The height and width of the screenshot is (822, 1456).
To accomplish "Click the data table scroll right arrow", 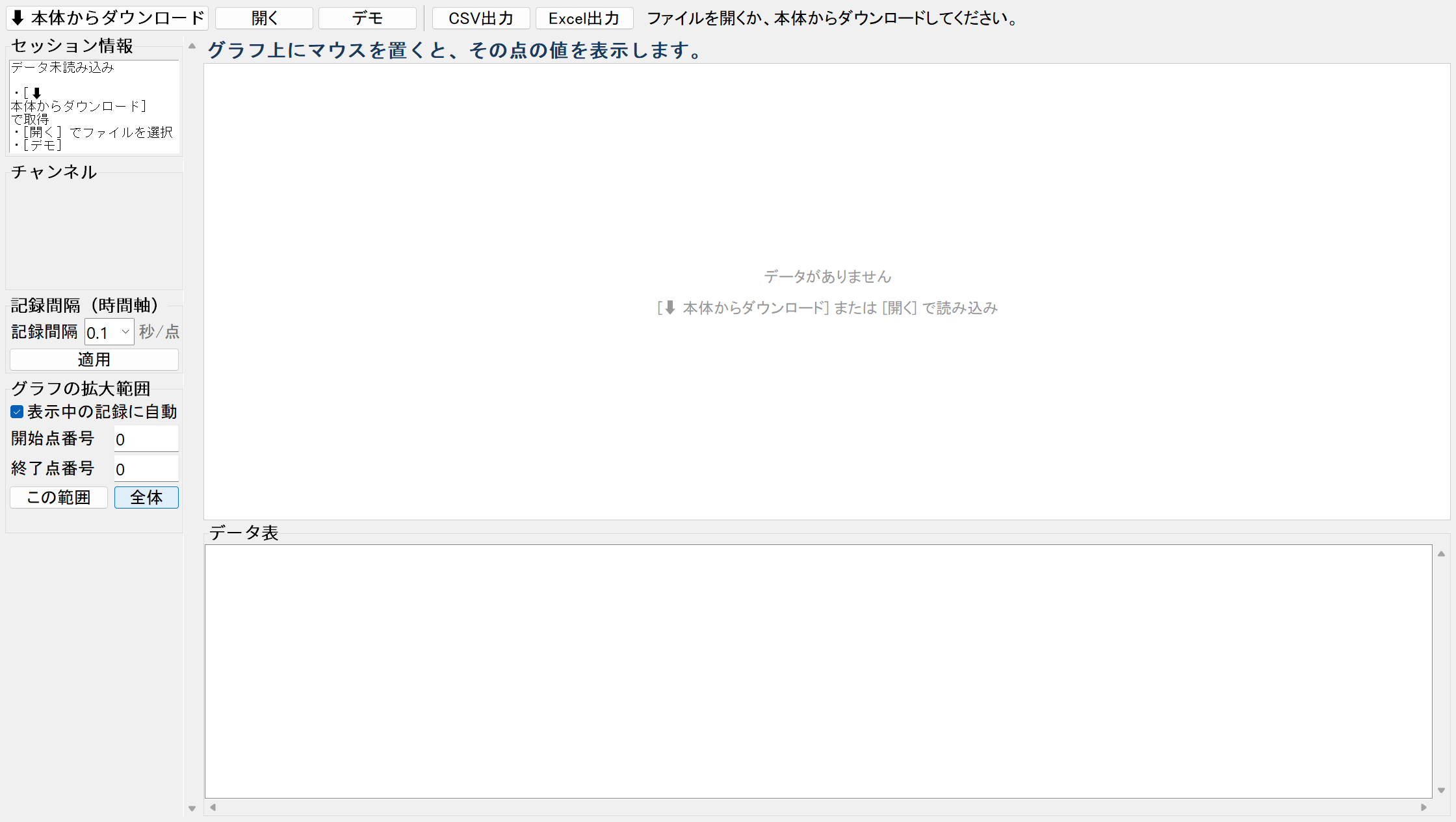I will (1423, 807).
